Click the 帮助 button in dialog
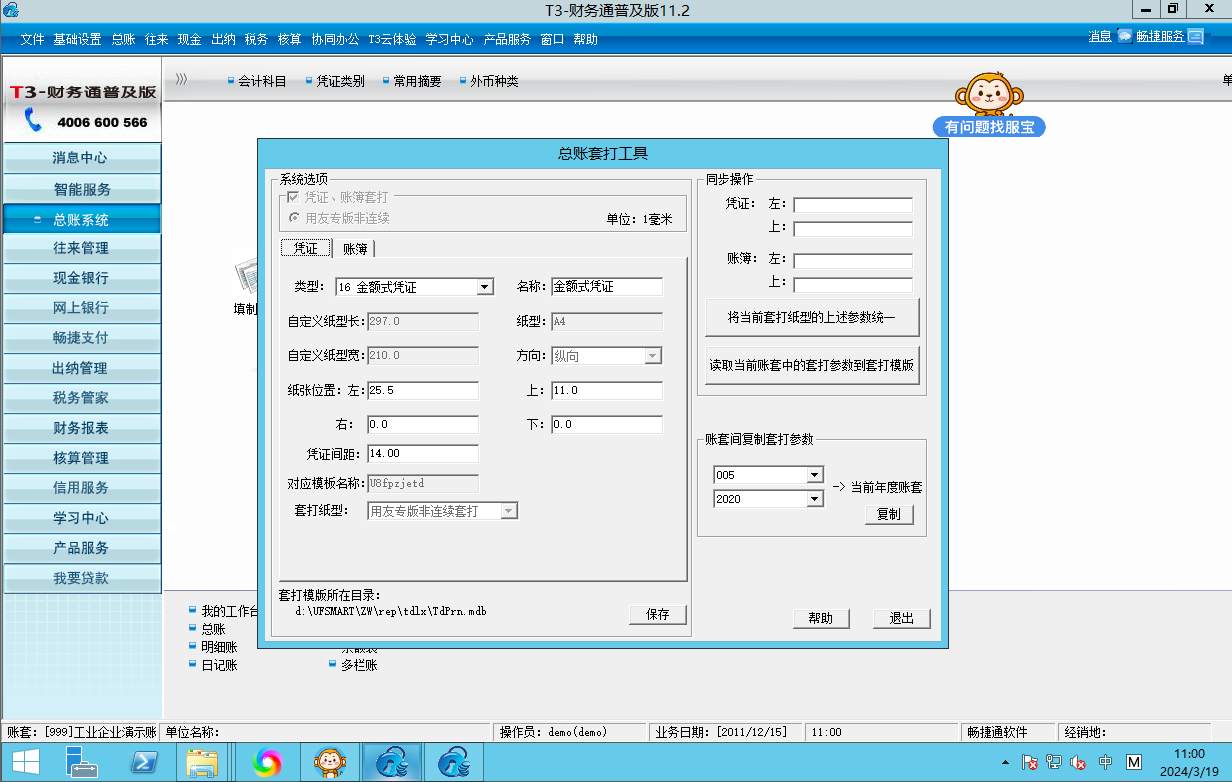1232x782 pixels. [821, 618]
